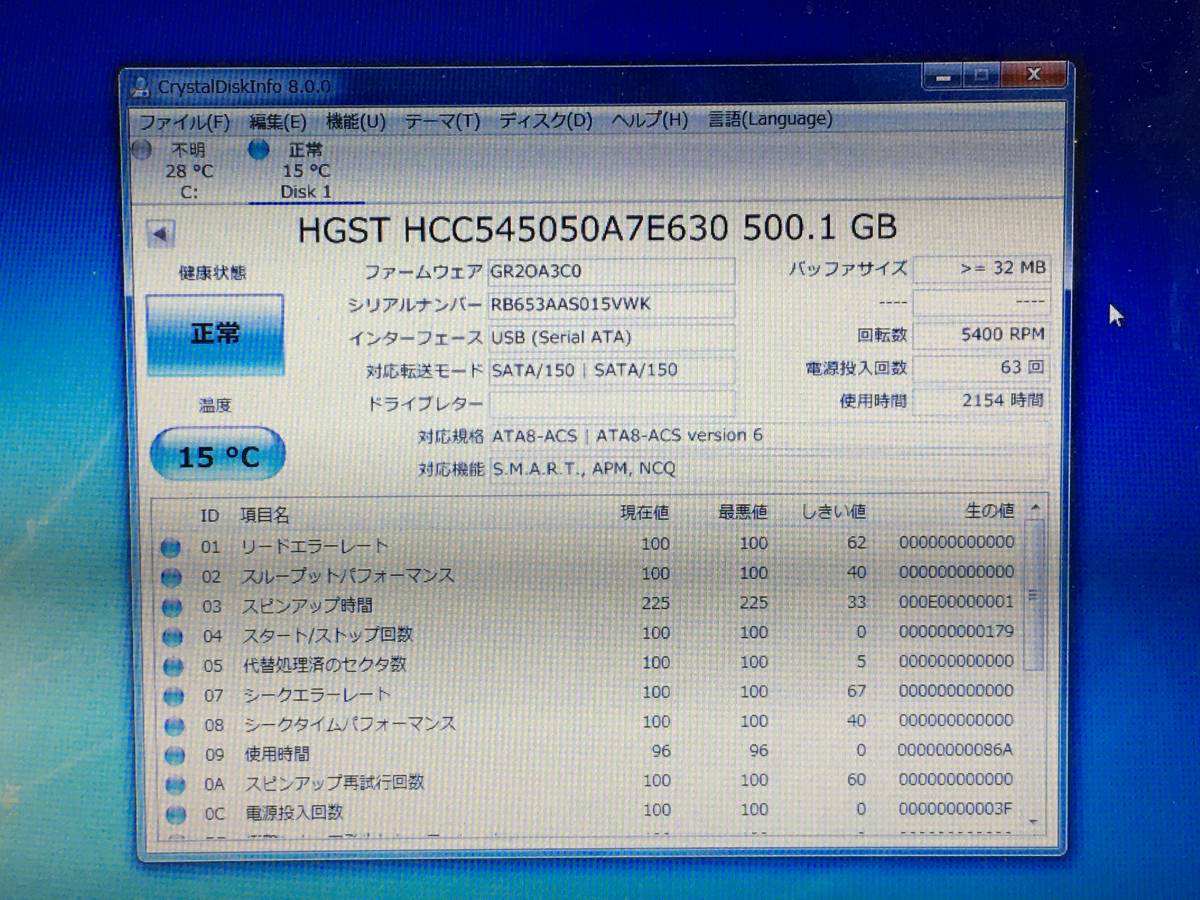Click the transfer mode field SATA/150
Image resolution: width=1200 pixels, height=900 pixels.
612,371
